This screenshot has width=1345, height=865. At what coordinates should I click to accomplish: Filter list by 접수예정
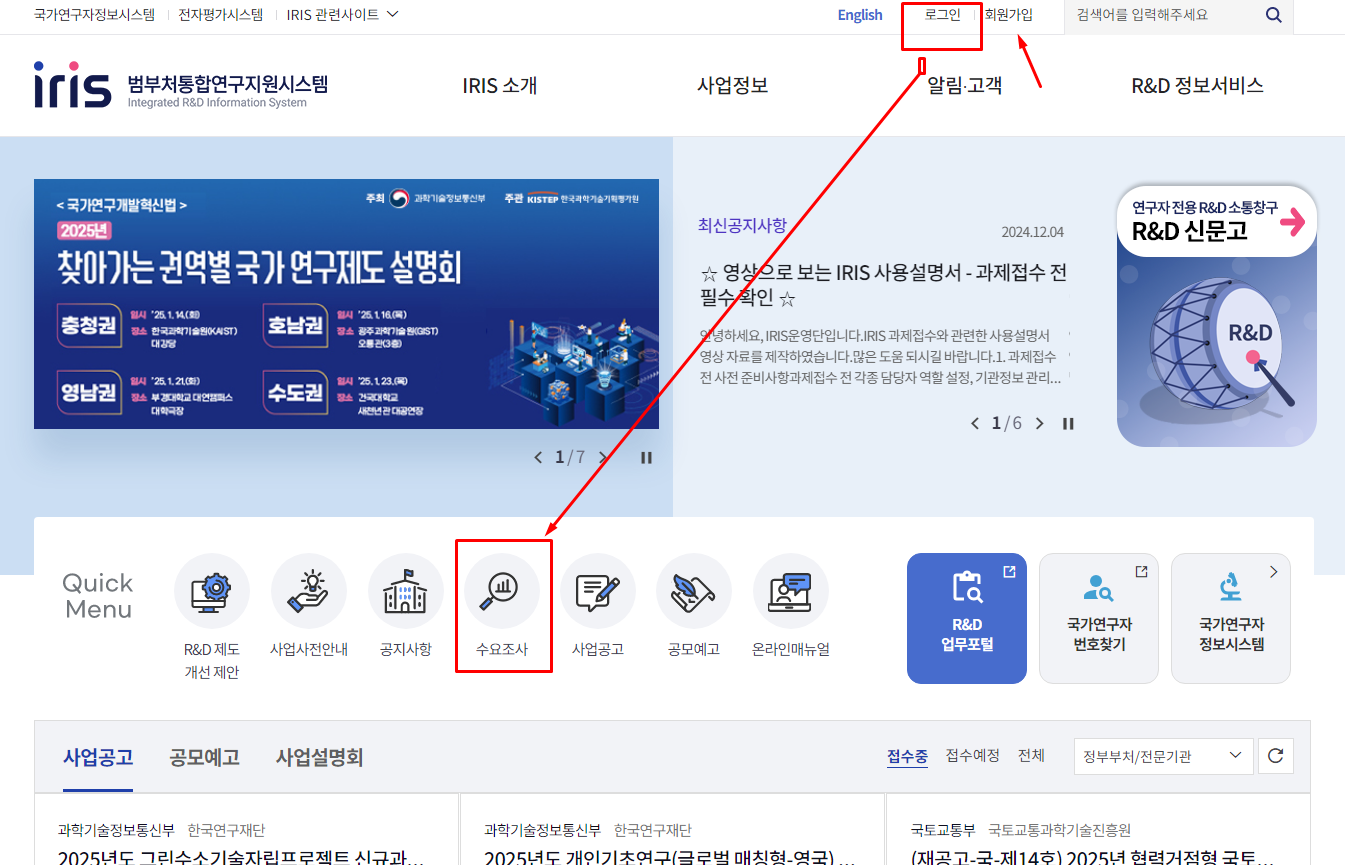tap(973, 756)
